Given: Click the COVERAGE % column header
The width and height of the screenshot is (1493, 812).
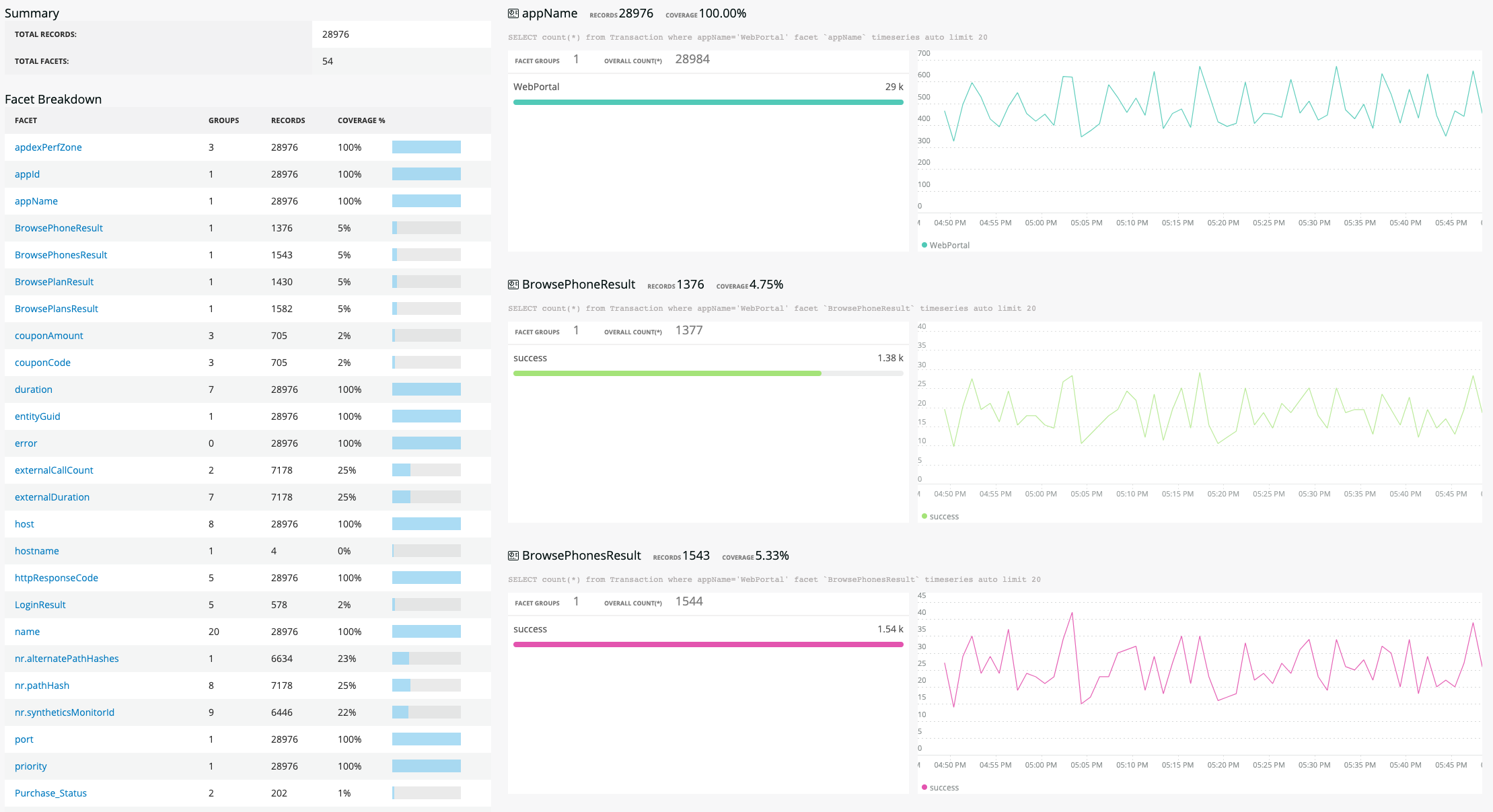Looking at the screenshot, I should tap(361, 120).
